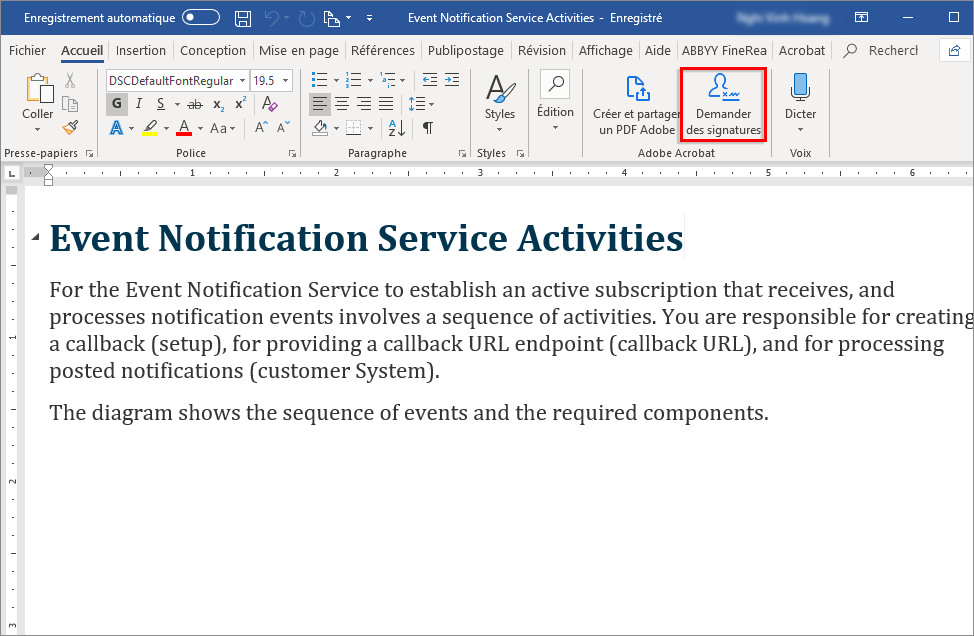Open the ABBYY FineReader tab
This screenshot has width=974, height=636.
(x=724, y=50)
